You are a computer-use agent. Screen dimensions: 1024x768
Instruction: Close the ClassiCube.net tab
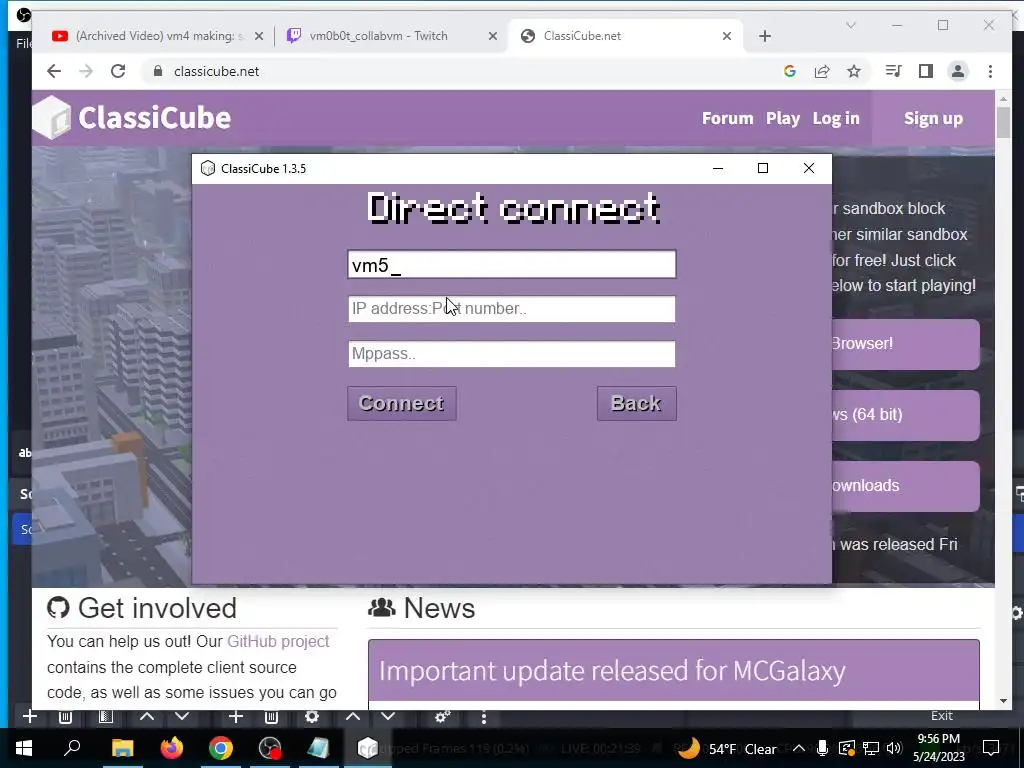click(x=726, y=36)
